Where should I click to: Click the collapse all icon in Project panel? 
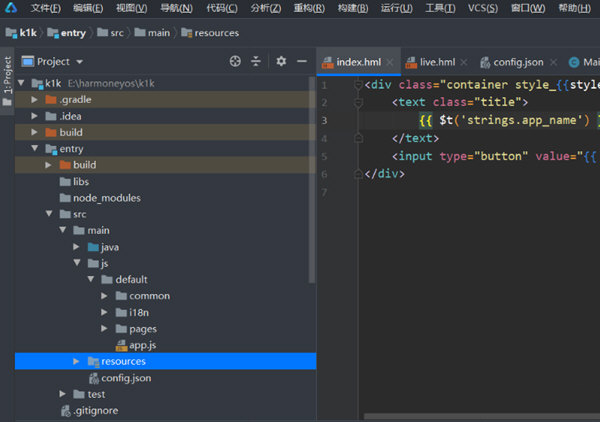tap(256, 61)
